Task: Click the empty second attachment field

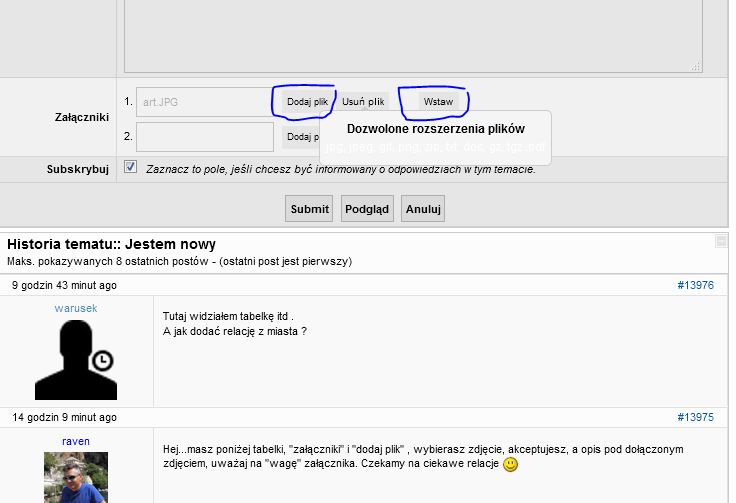Action: tap(204, 136)
